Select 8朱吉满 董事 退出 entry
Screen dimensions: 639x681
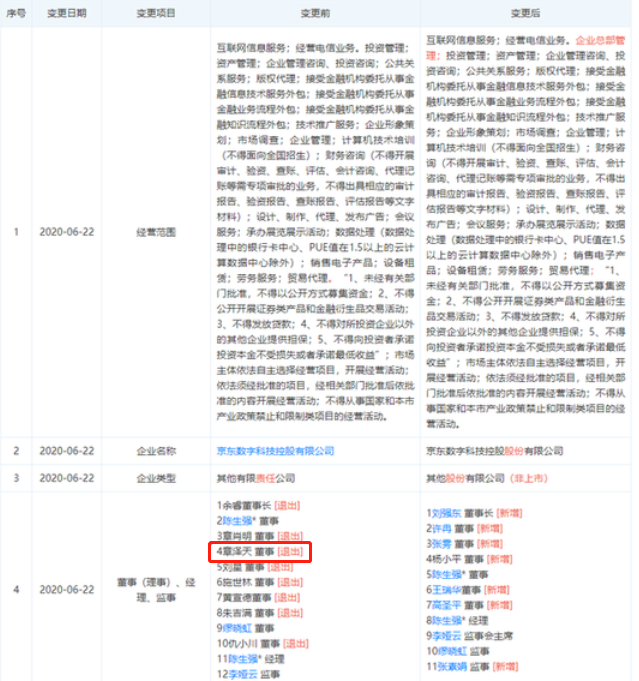[x=260, y=613]
